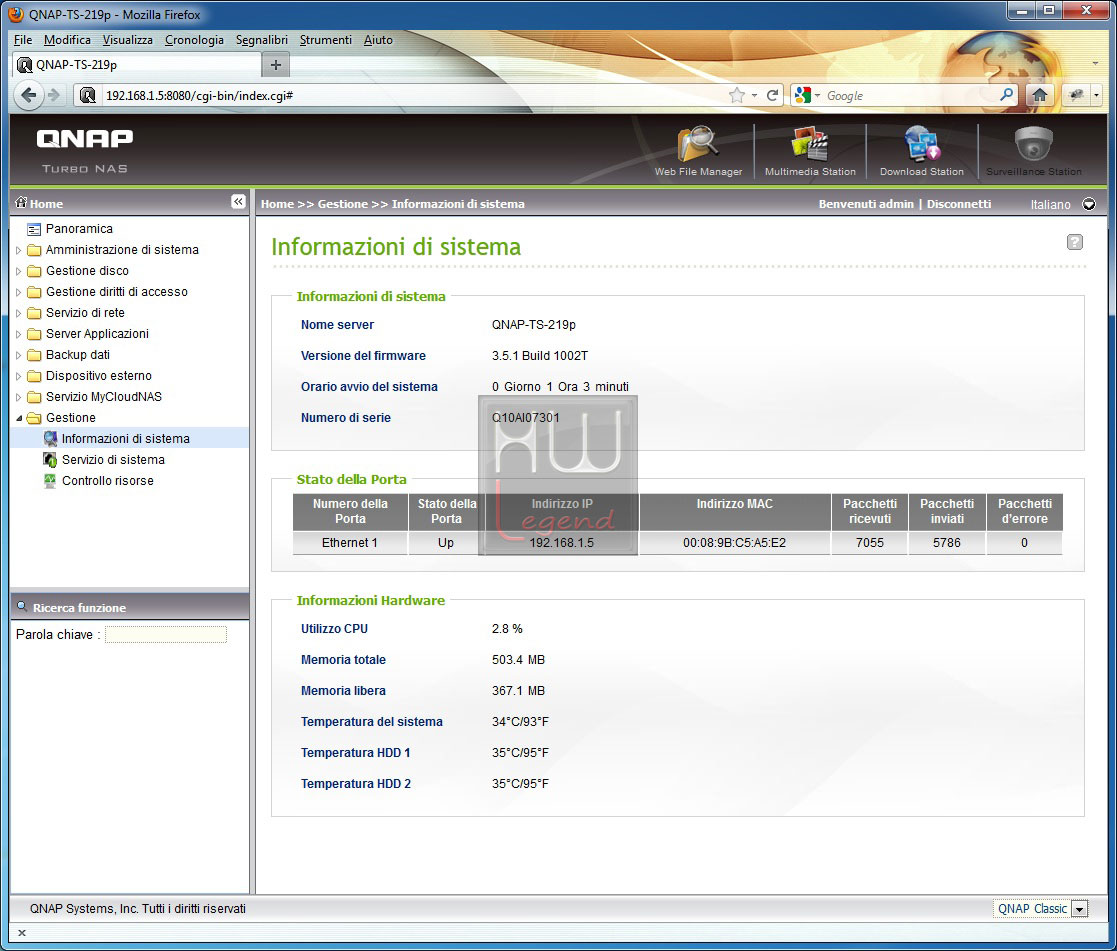Viewport: 1117px width, 951px height.
Task: Bookmark this page with star icon
Action: pos(737,95)
